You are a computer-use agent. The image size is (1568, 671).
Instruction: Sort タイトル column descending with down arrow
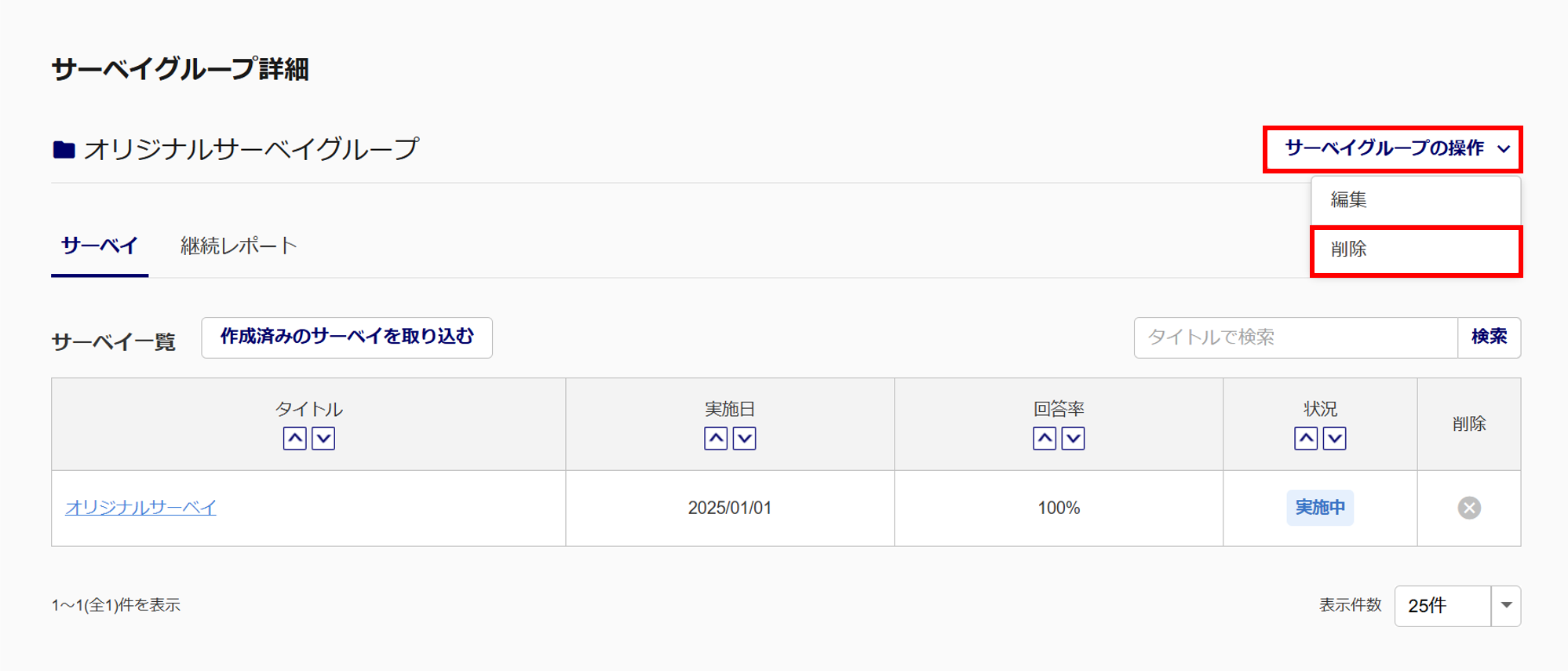(323, 438)
